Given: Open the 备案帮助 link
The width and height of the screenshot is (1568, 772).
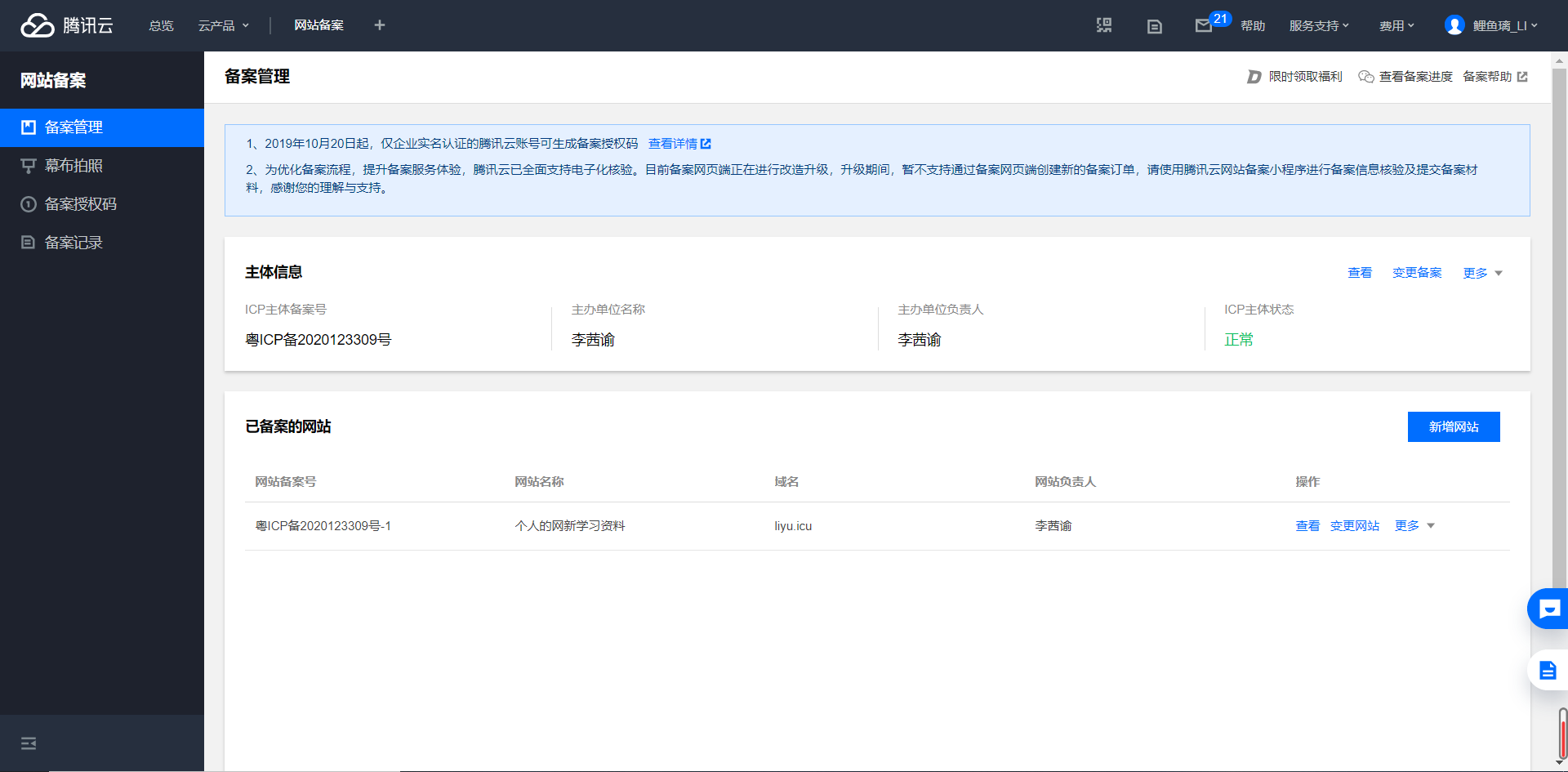Looking at the screenshot, I should tap(1487, 77).
